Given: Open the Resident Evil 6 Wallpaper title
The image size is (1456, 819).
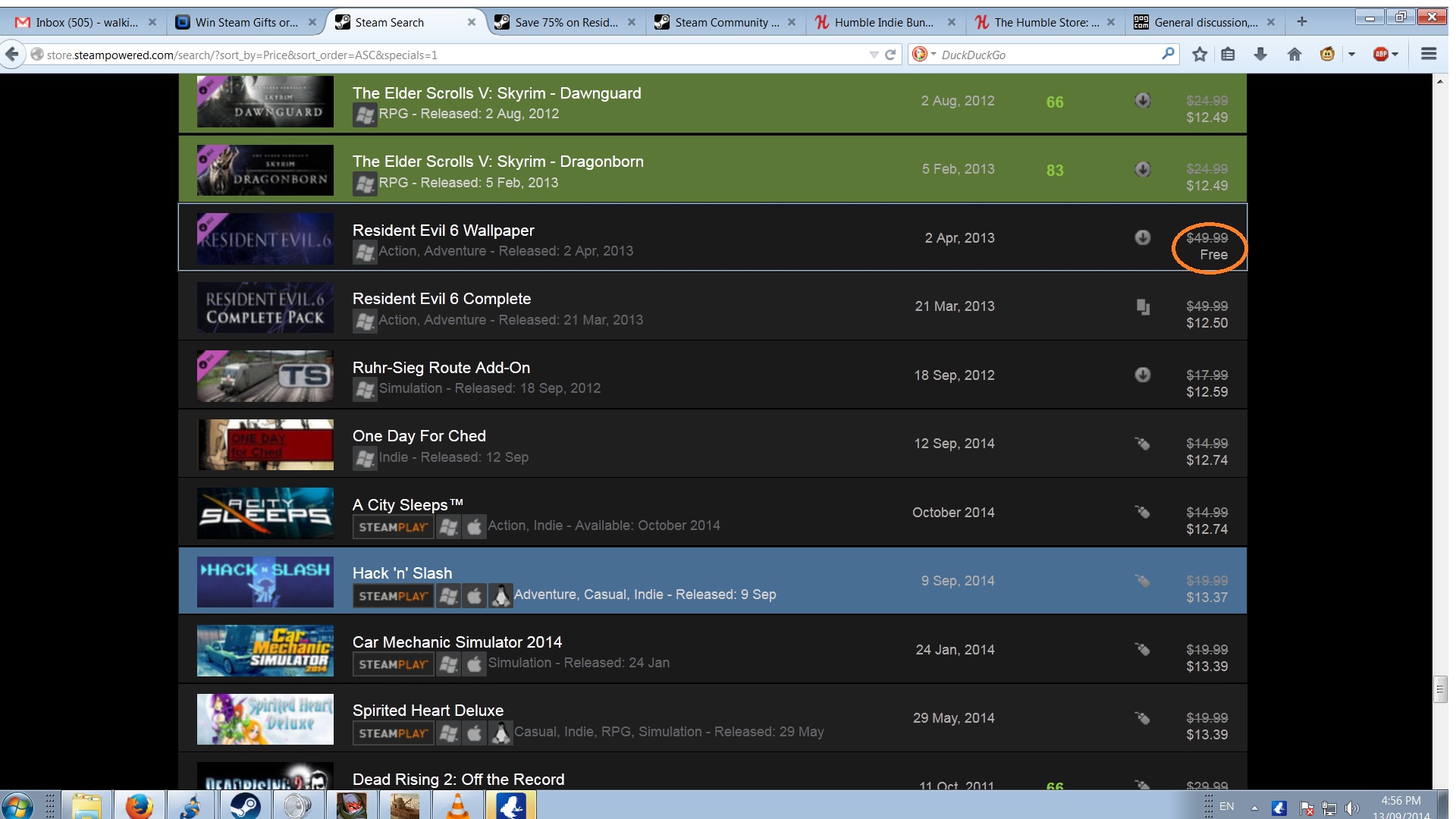Looking at the screenshot, I should point(444,231).
